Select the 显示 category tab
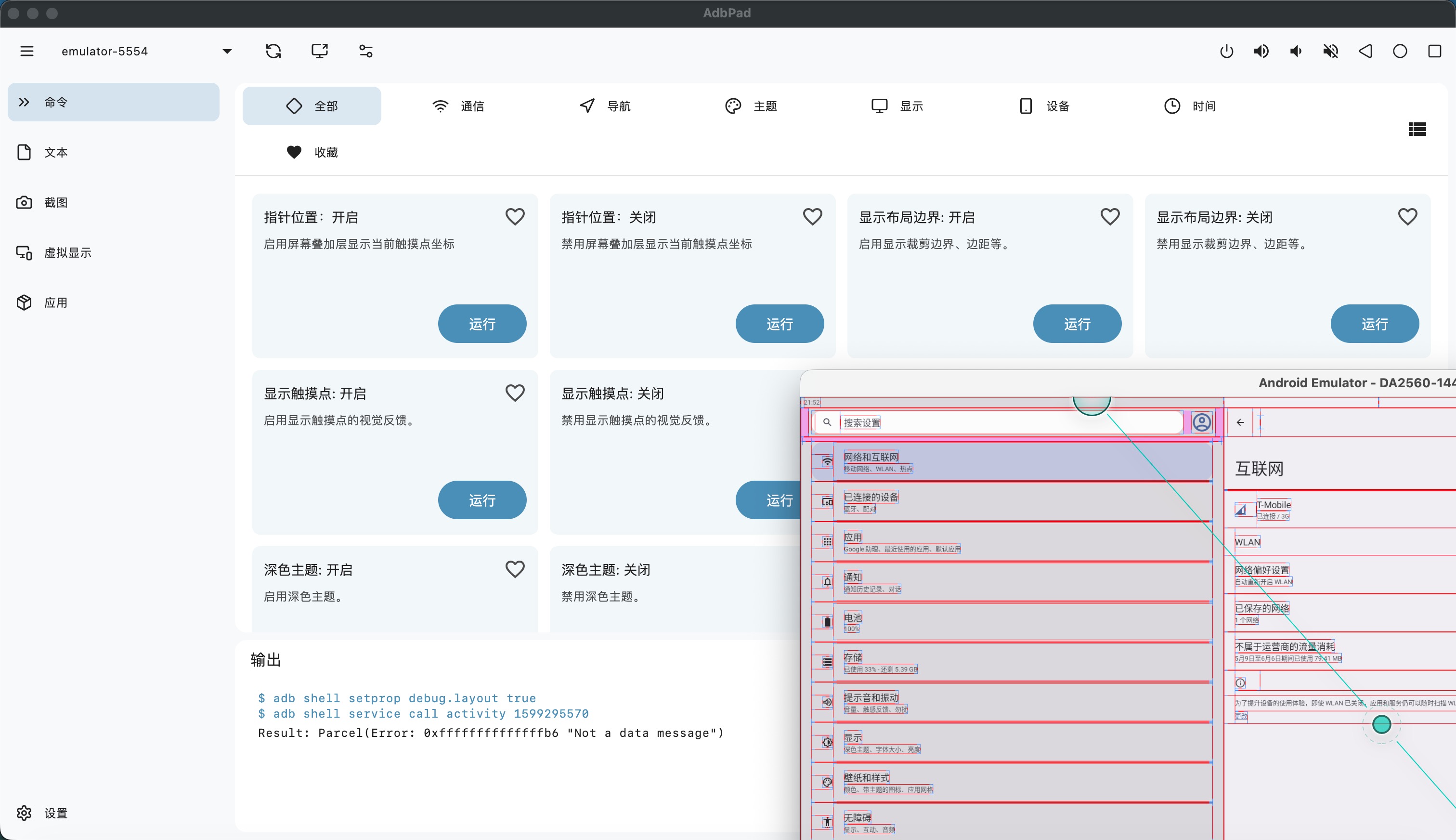This screenshot has height=840, width=1456. click(897, 106)
